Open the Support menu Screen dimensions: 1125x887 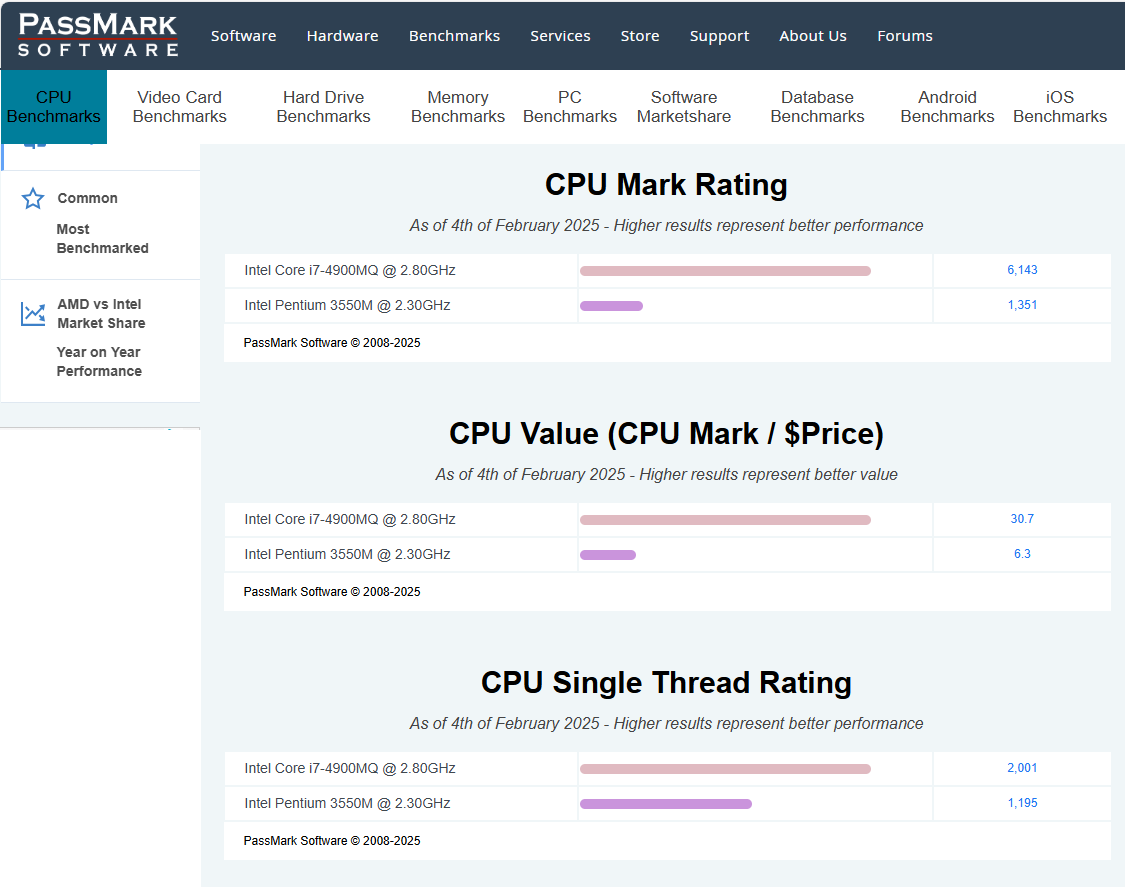(x=719, y=36)
